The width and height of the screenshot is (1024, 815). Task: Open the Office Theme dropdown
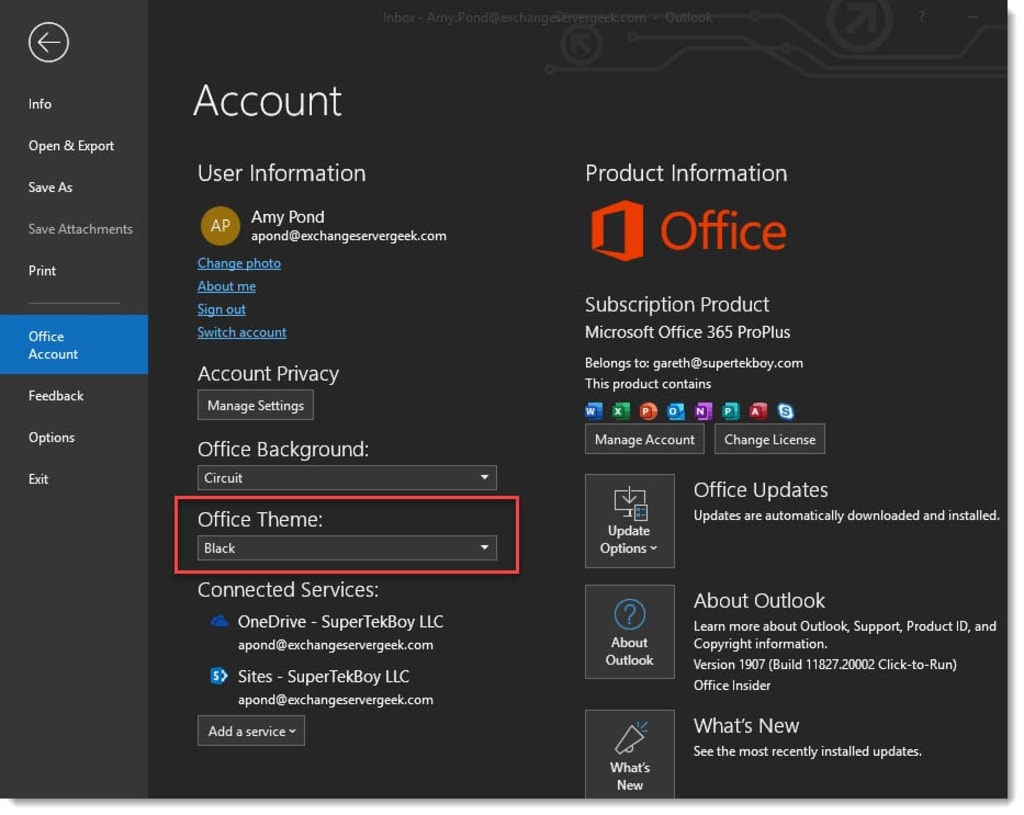(347, 548)
